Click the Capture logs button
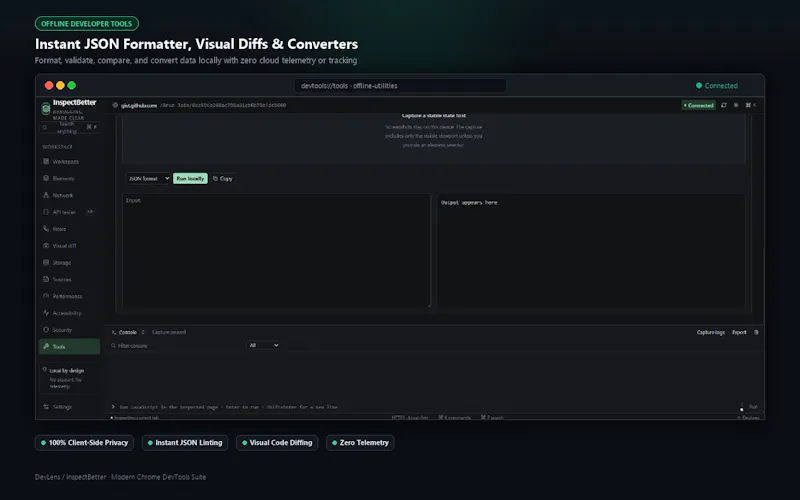 tap(711, 332)
